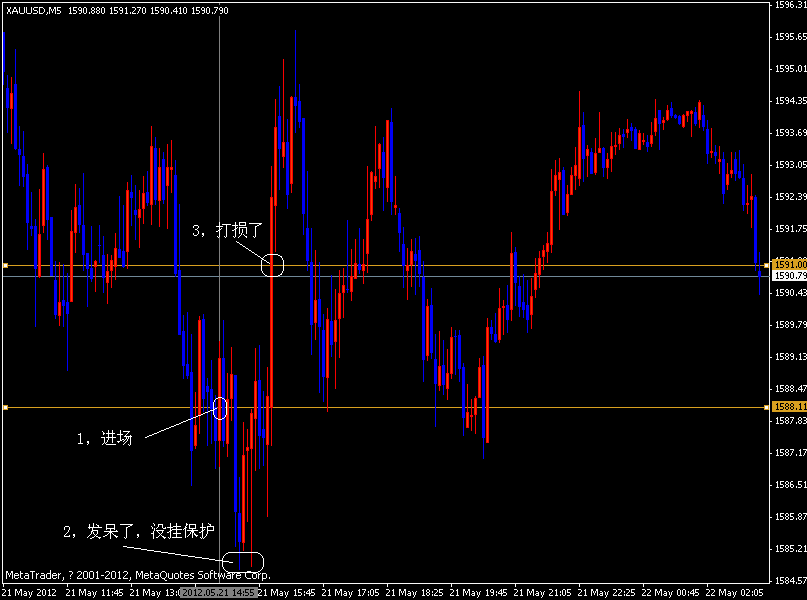Click the 1585.87 price scale value
The height and width of the screenshot is (600, 807).
point(791,517)
